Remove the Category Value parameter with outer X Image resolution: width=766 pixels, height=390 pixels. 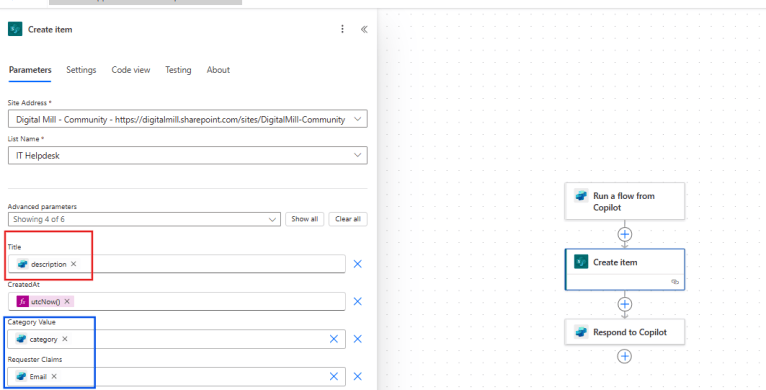tap(358, 339)
